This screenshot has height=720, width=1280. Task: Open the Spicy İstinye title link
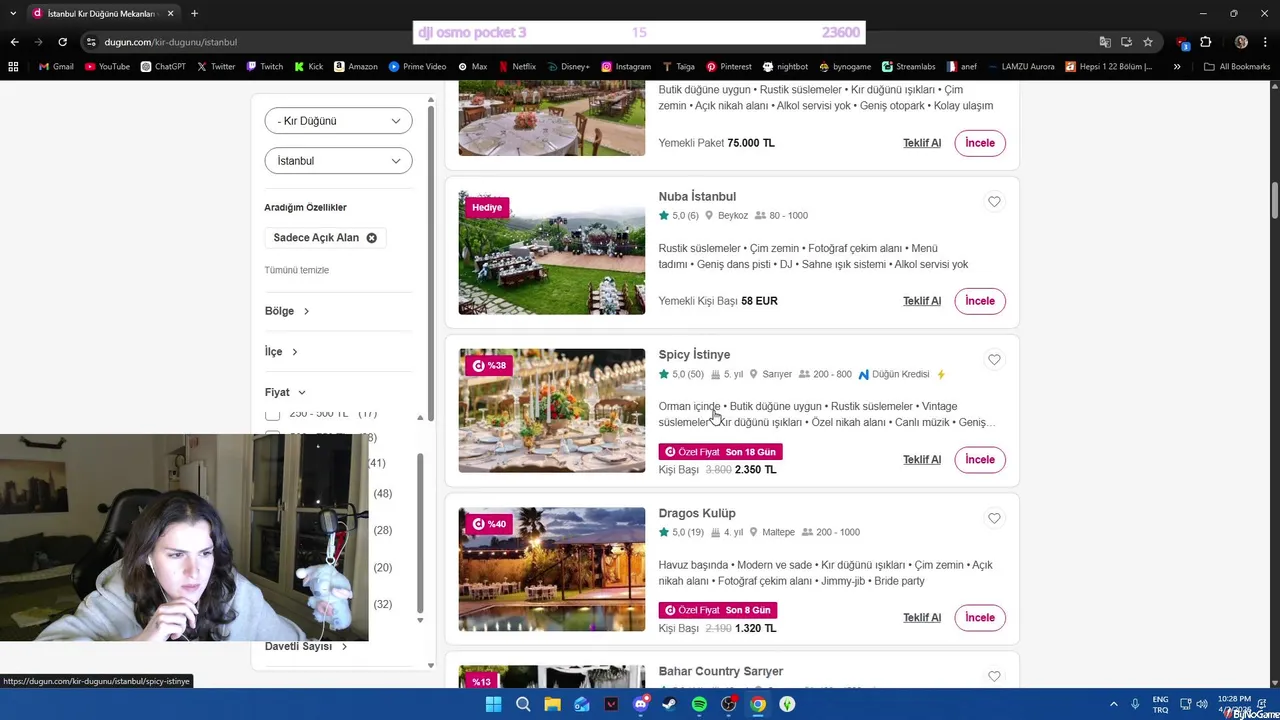click(694, 355)
